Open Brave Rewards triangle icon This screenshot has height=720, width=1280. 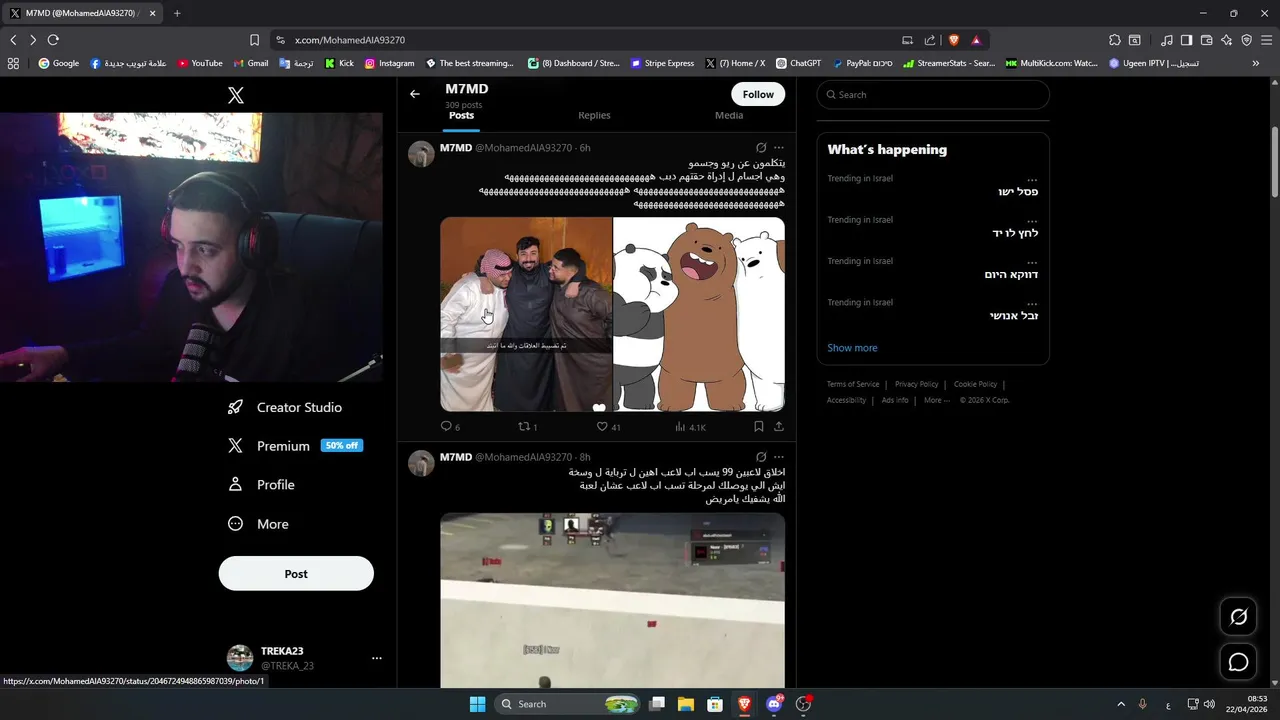click(x=976, y=40)
